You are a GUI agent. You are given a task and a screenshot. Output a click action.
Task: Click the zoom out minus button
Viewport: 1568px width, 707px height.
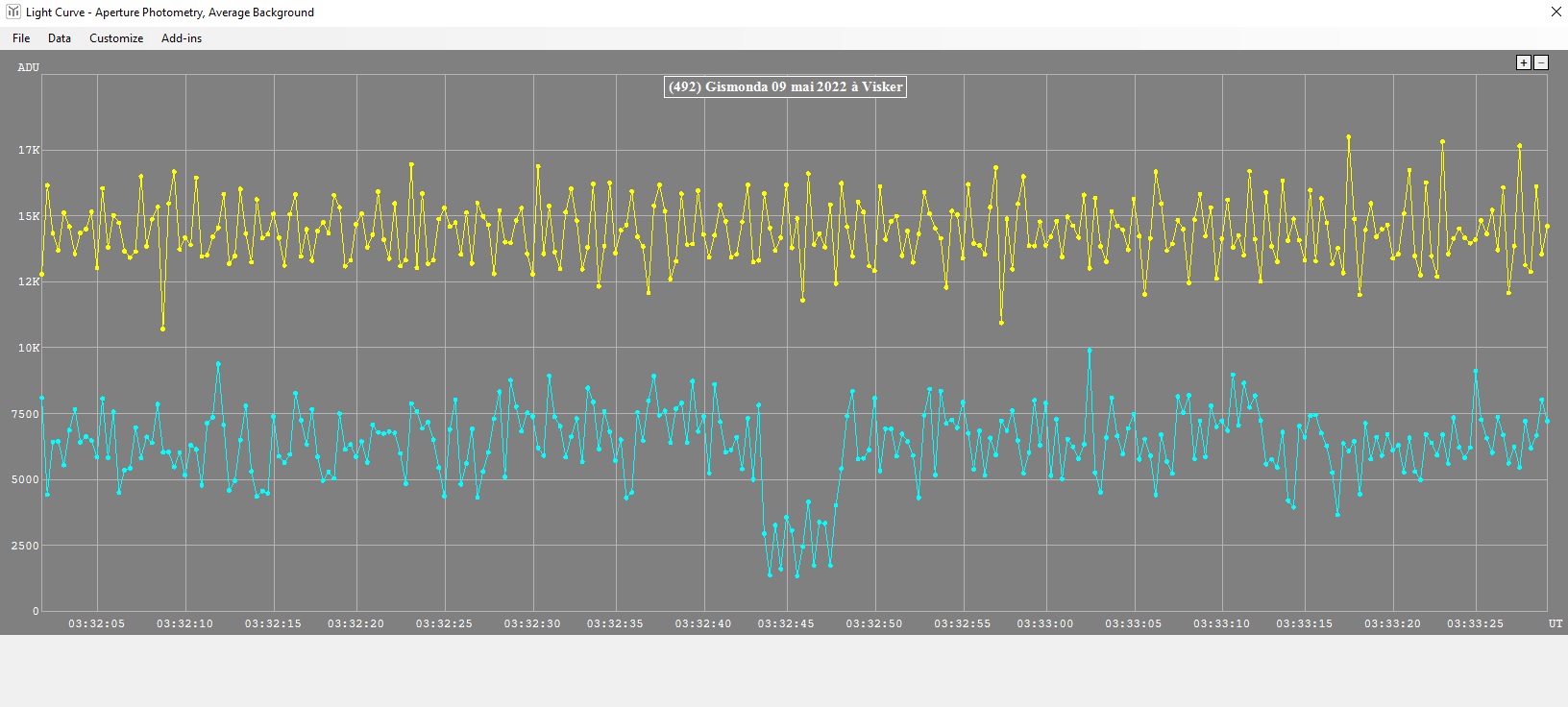1541,62
